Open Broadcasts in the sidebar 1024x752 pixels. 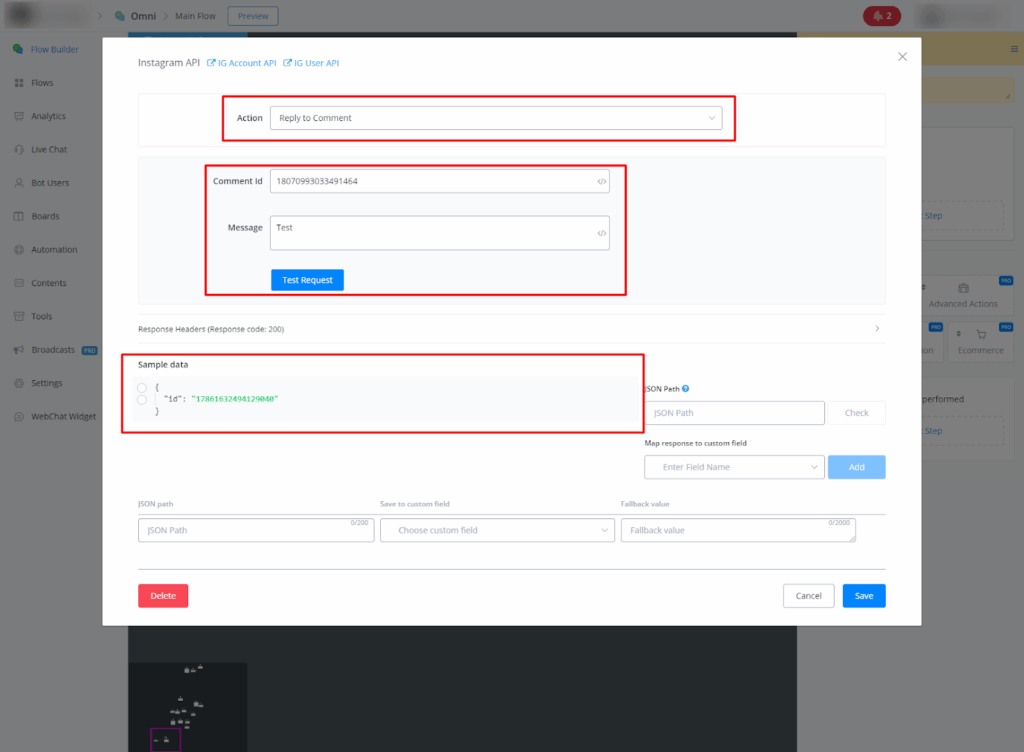pyautogui.click(x=52, y=350)
